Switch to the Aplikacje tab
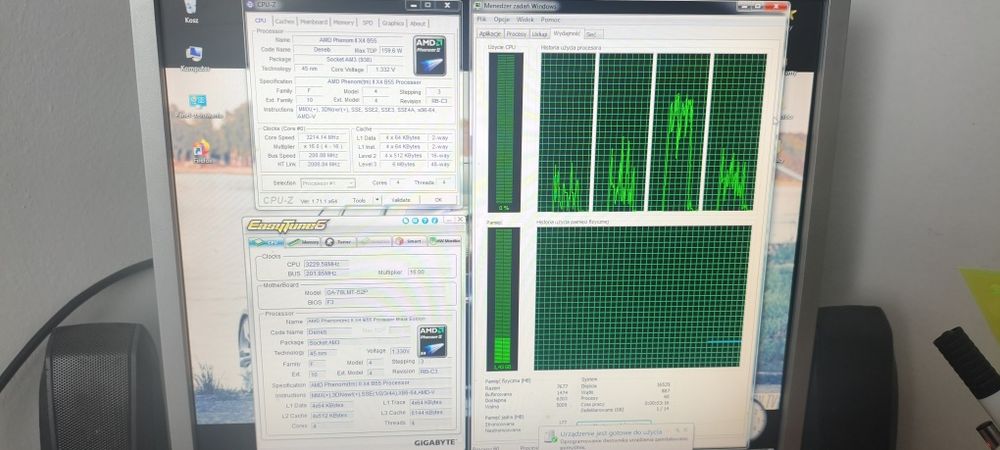The image size is (1000, 450). pos(490,34)
